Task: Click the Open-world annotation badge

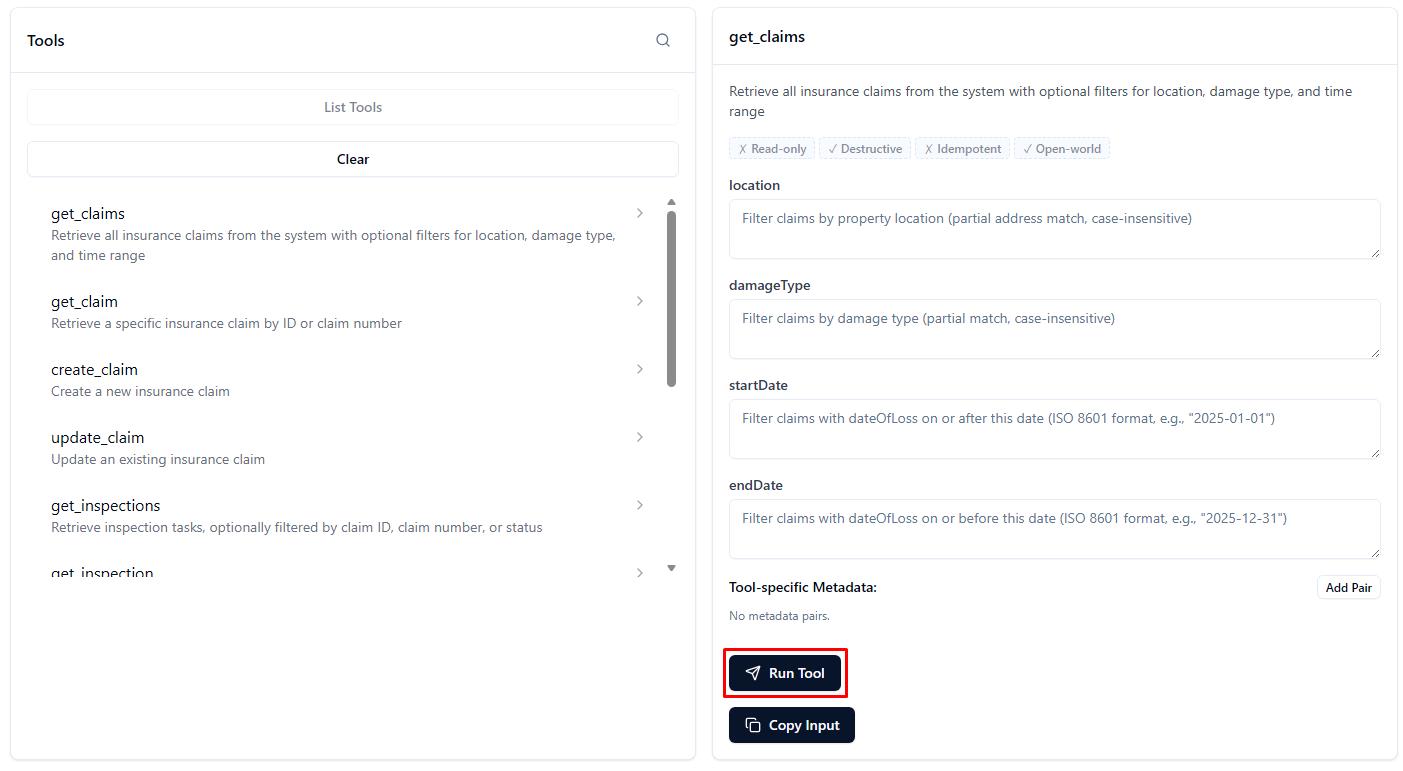Action: pyautogui.click(x=1062, y=149)
